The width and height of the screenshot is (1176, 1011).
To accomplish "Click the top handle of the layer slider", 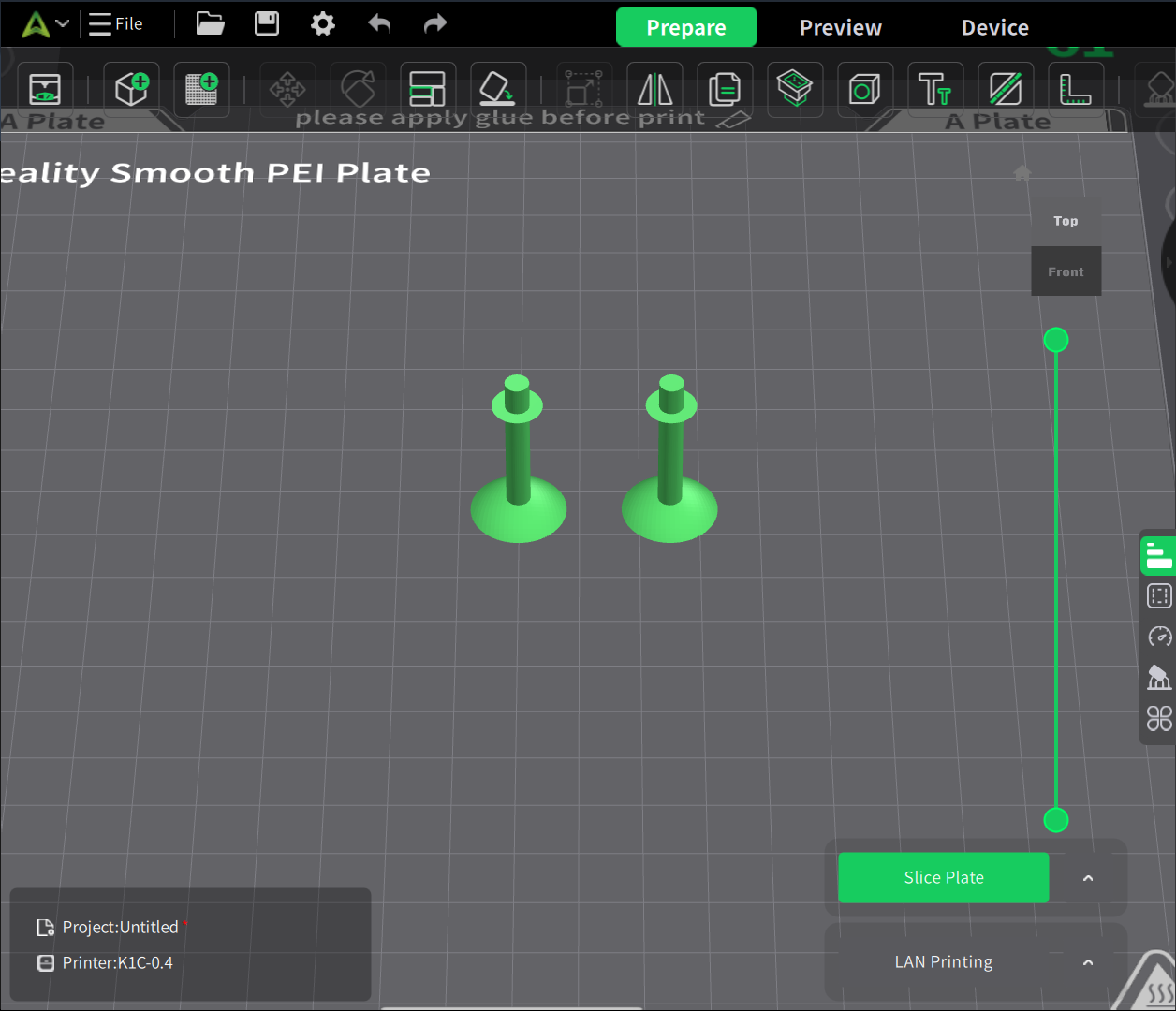I will pos(1056,340).
